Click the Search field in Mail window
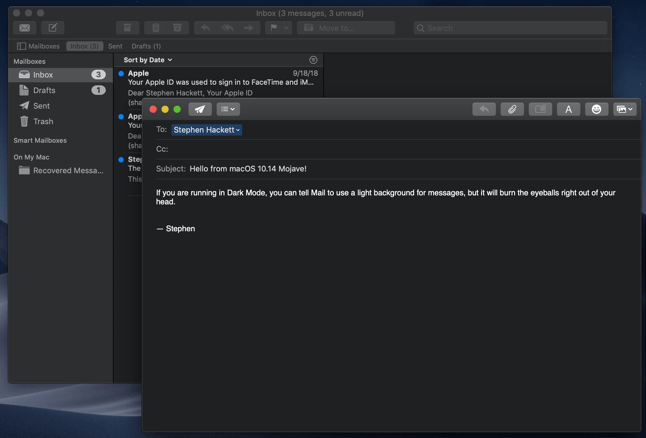This screenshot has height=438, width=646. 510,28
